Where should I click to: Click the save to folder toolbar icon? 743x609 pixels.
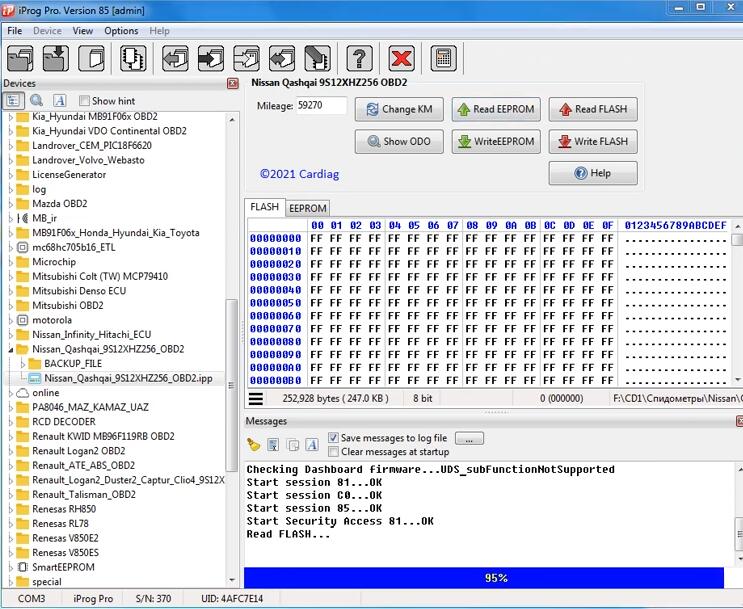click(x=56, y=58)
